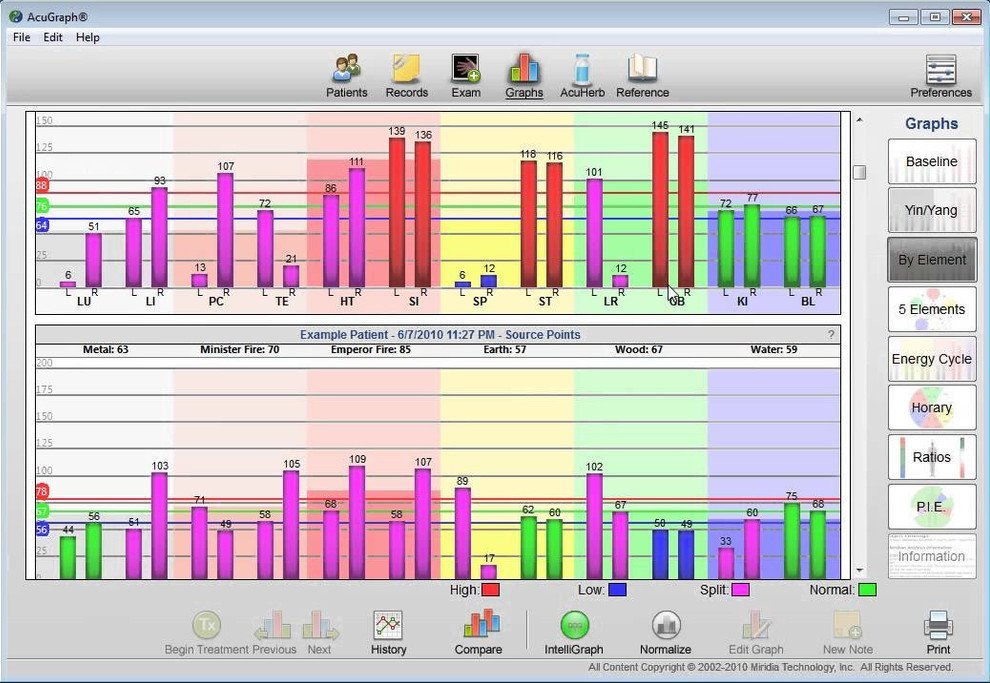
Task: Open the Patients section
Action: pyautogui.click(x=346, y=76)
